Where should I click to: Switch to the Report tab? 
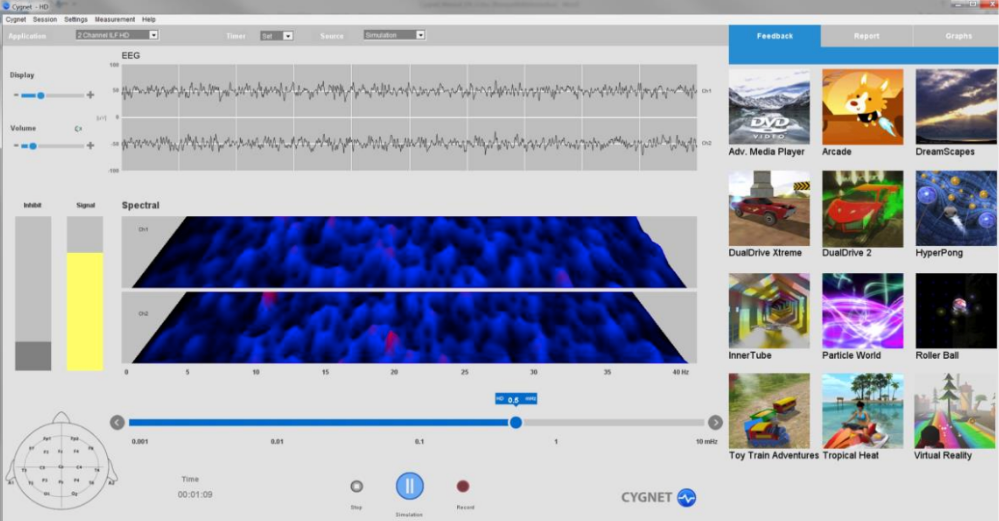(867, 36)
